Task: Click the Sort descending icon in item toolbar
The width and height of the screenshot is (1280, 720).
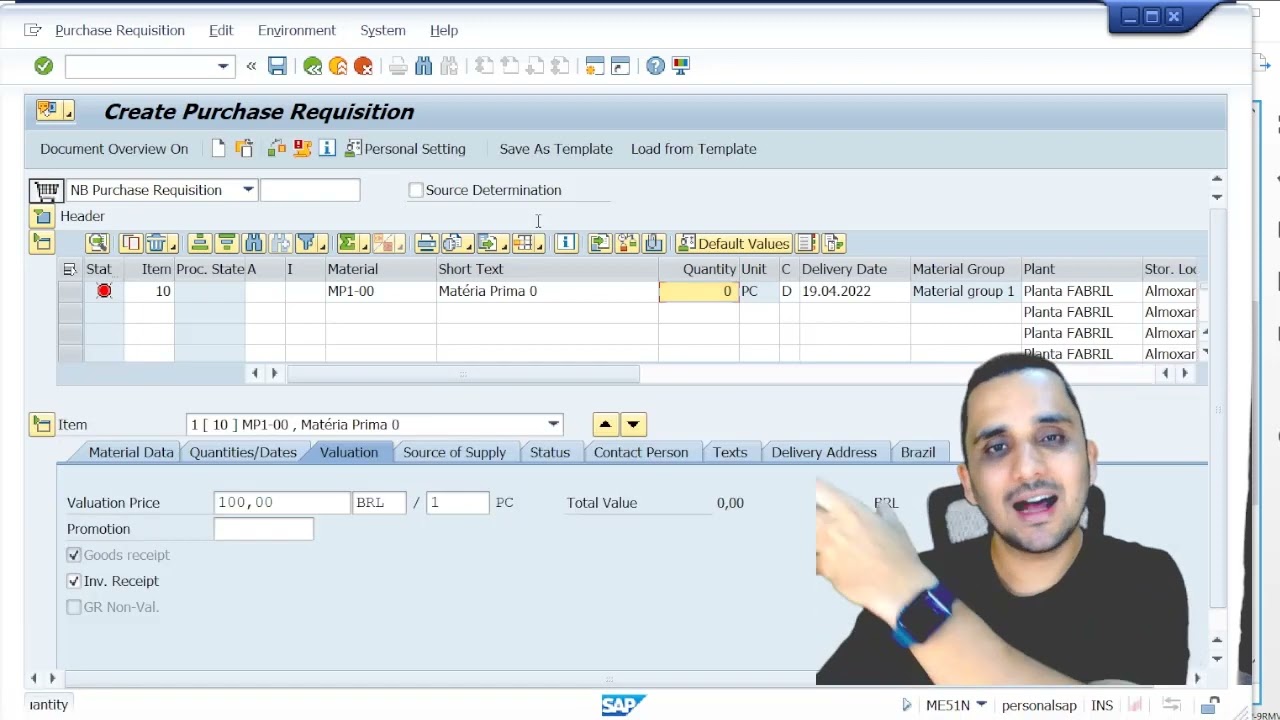Action: [x=226, y=243]
